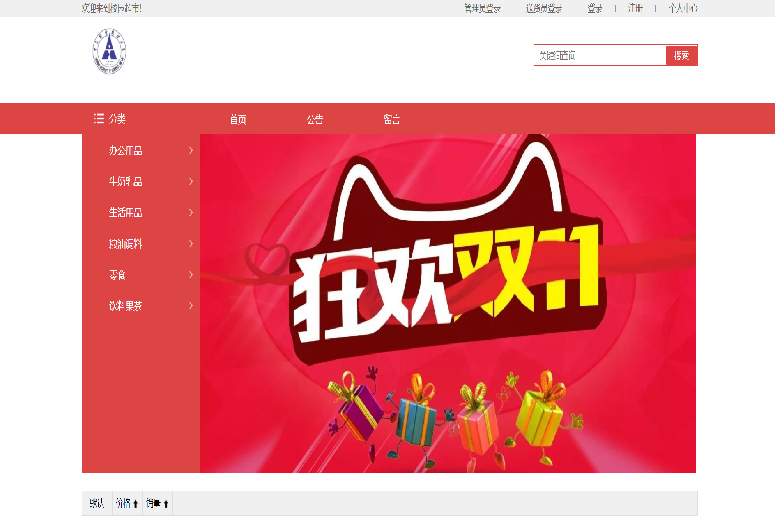Click the red 搜索 search button
This screenshot has height=516, width=776.
[x=681, y=55]
